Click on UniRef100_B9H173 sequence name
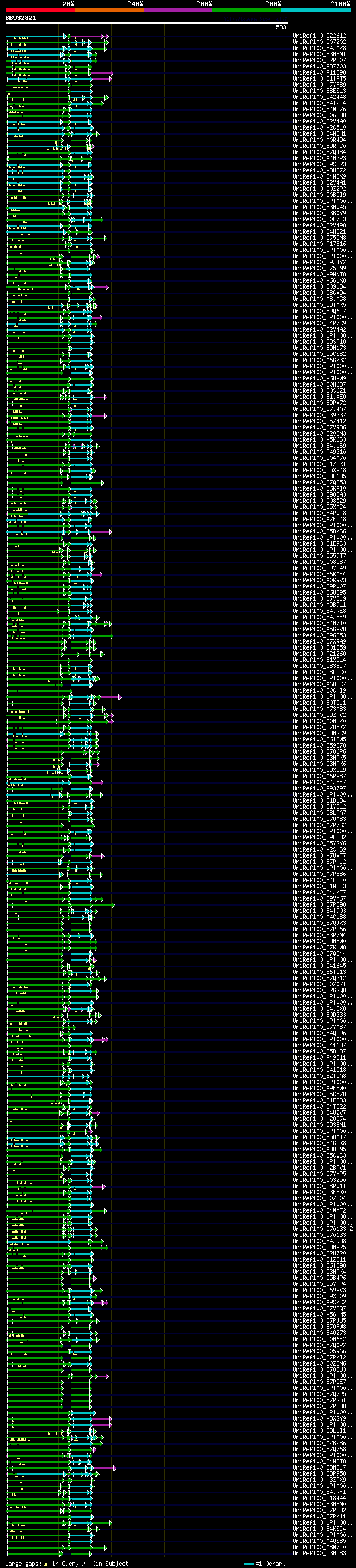This screenshot has height=1568, width=356. (319, 348)
